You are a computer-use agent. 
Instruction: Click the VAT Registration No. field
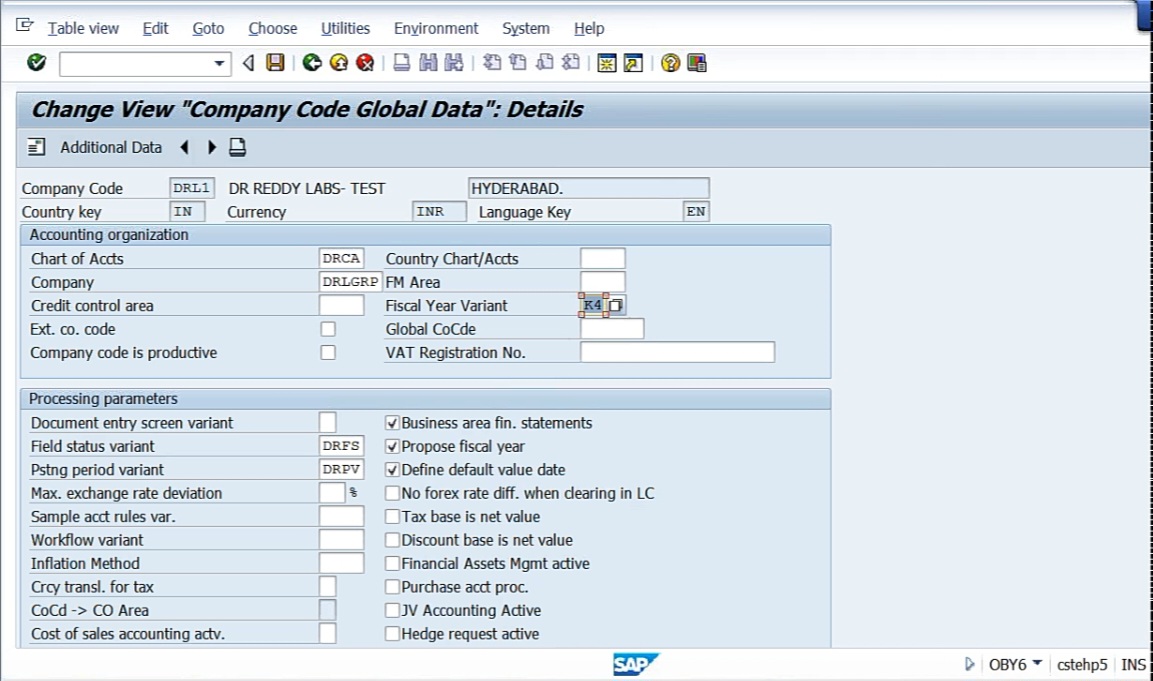click(677, 352)
